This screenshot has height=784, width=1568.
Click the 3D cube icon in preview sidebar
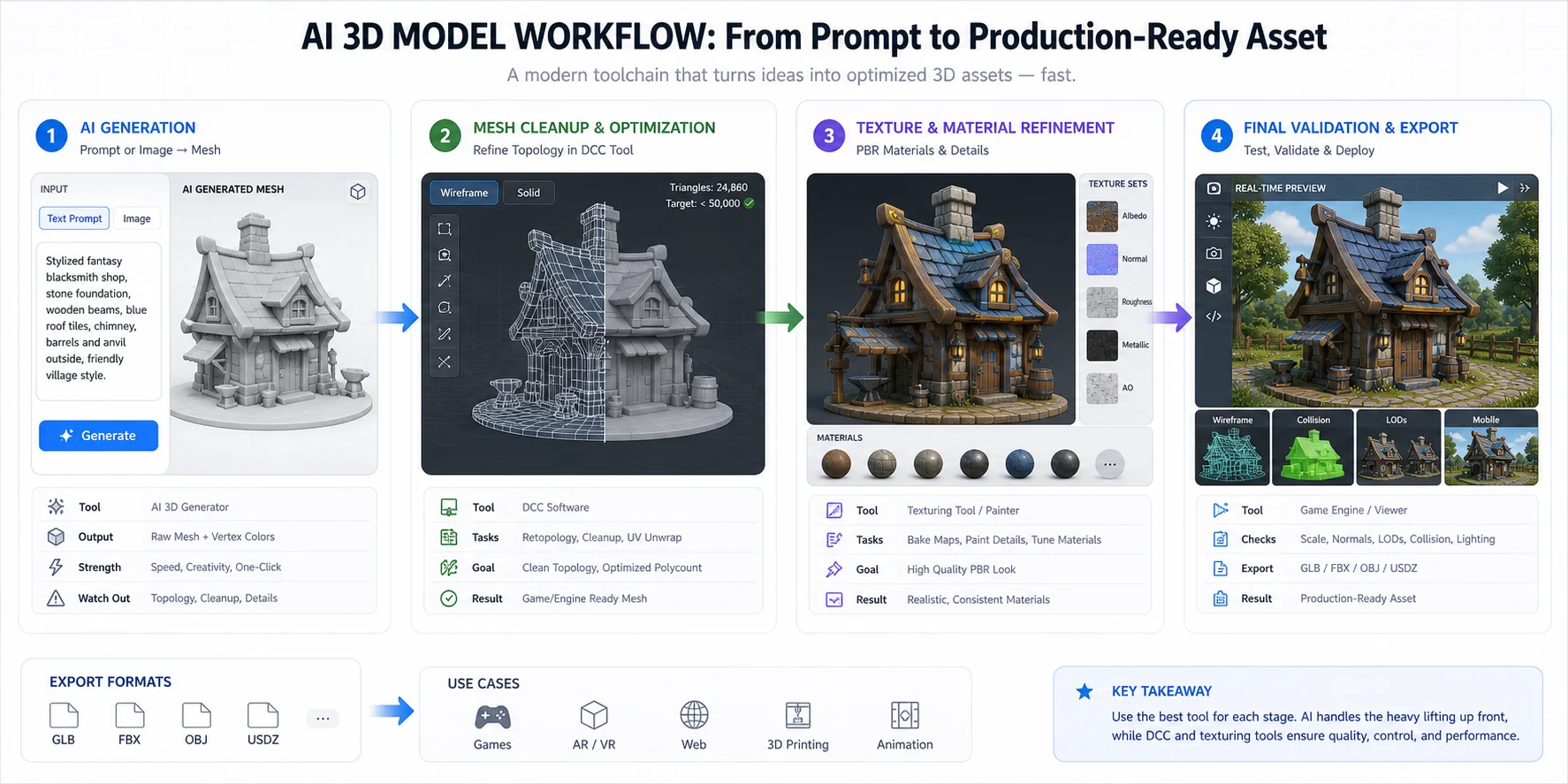point(1214,285)
